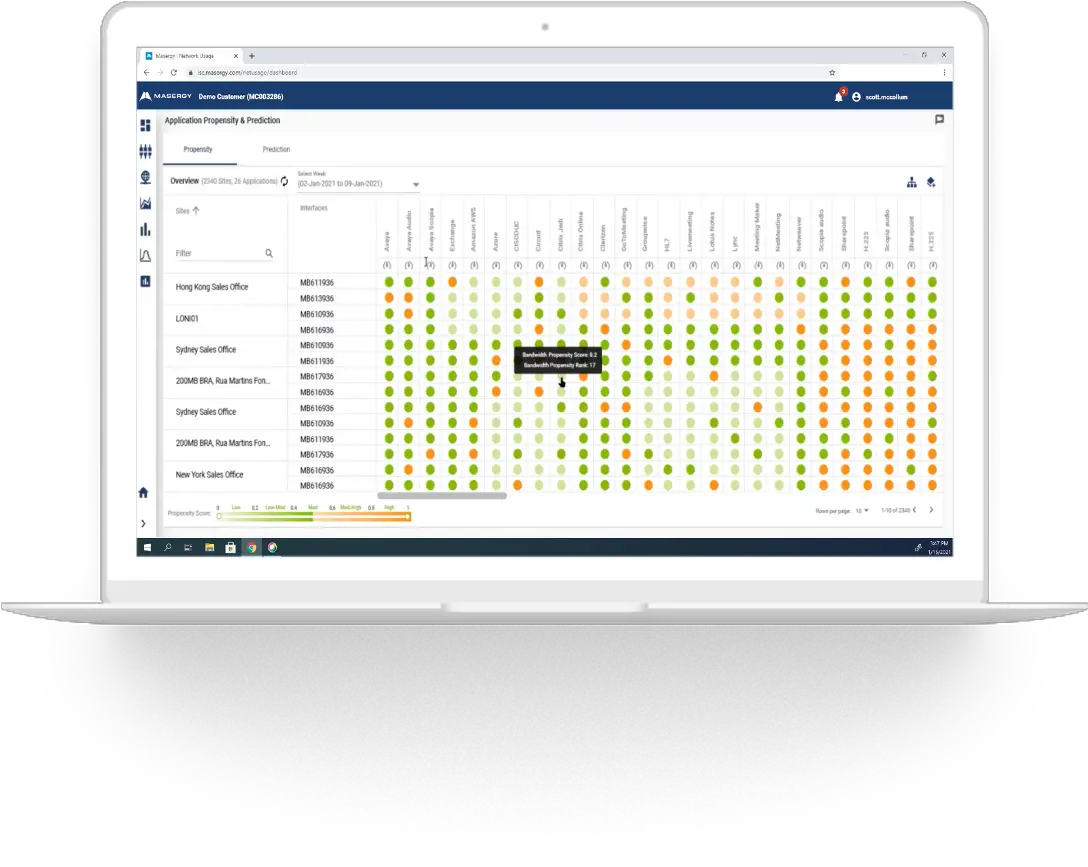
Task: Switch to the Prediction tab
Action: pyautogui.click(x=276, y=149)
